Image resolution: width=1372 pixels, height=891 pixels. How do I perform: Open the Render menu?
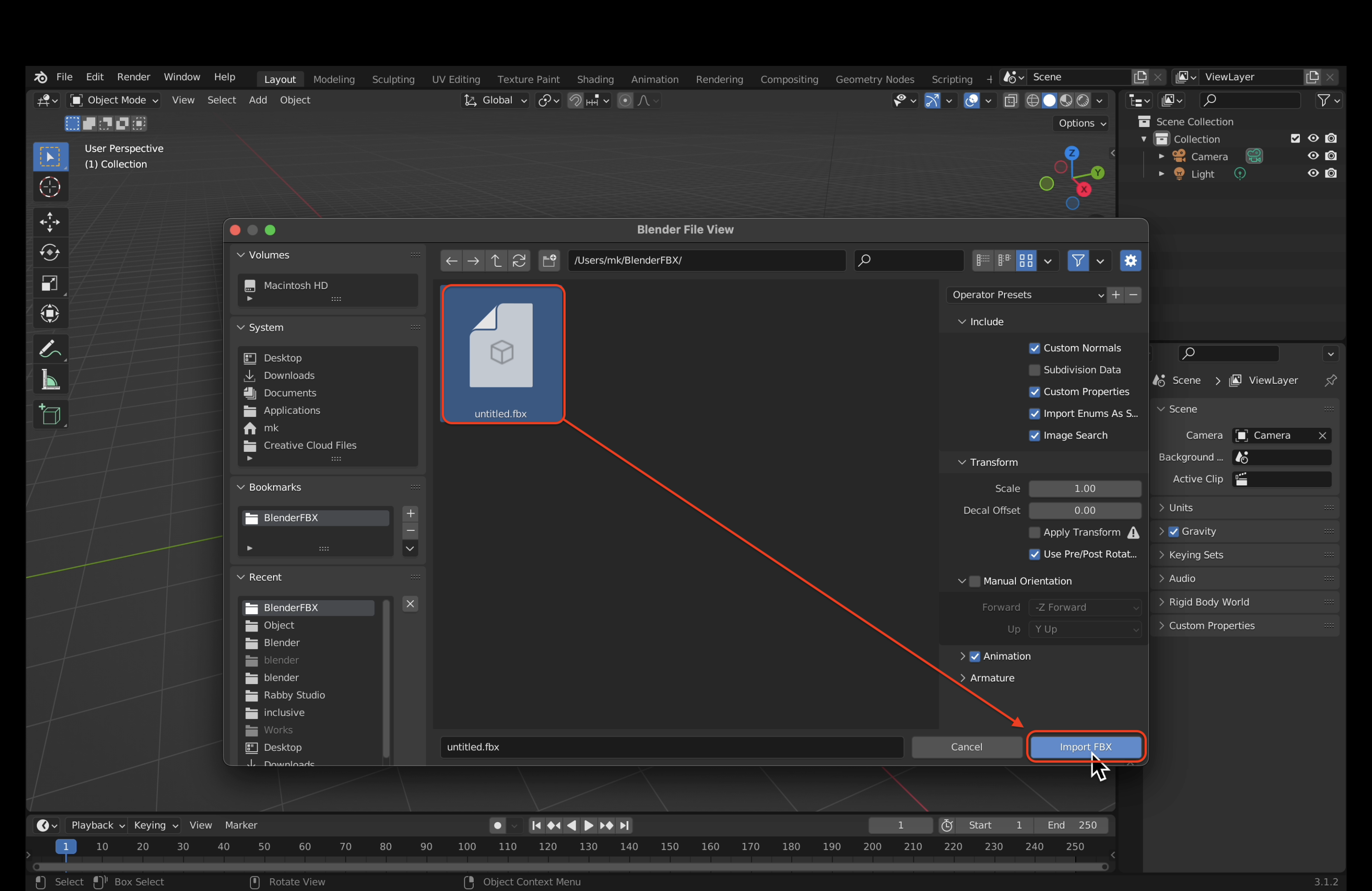[x=133, y=77]
